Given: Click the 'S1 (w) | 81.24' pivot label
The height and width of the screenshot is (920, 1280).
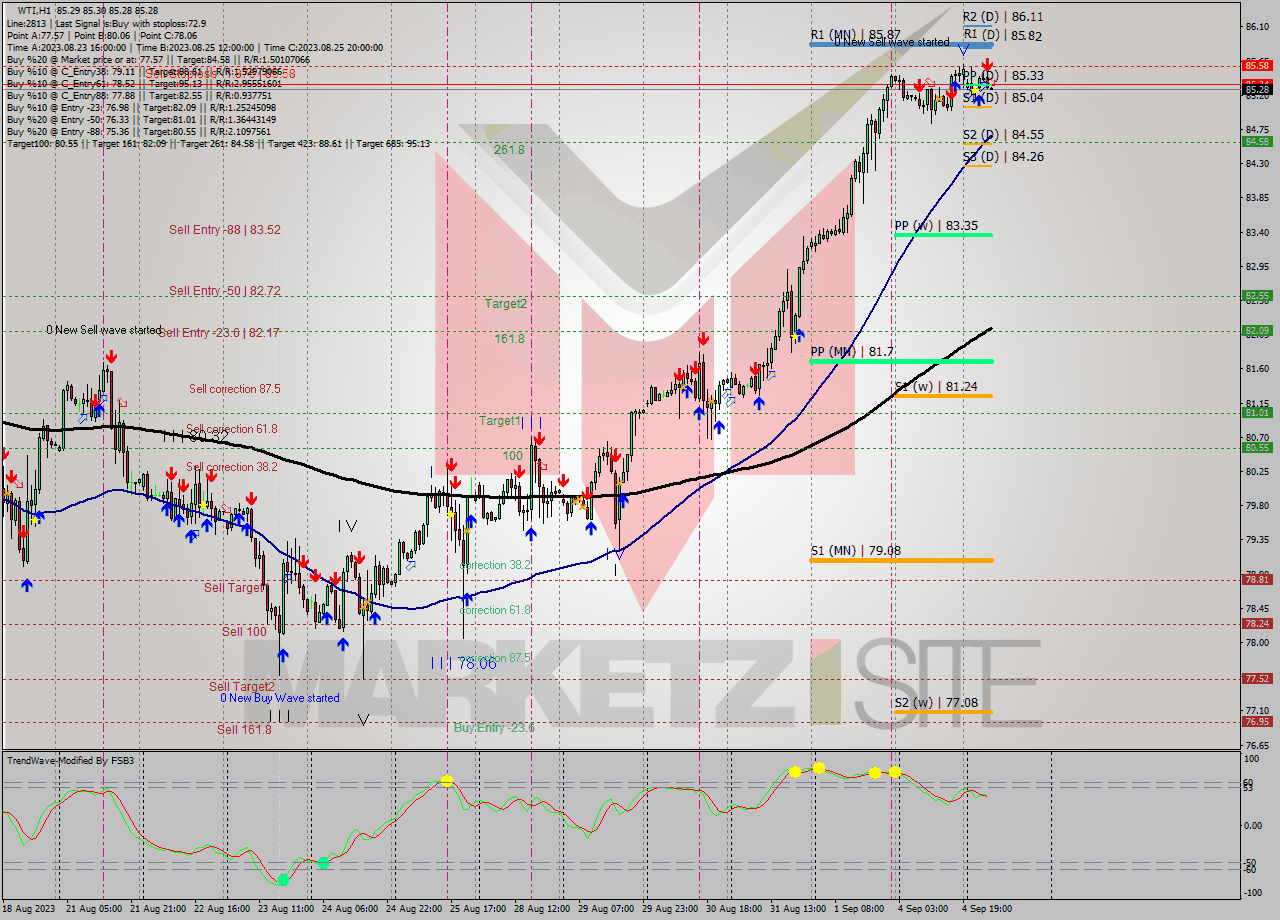Looking at the screenshot, I should pos(936,387).
